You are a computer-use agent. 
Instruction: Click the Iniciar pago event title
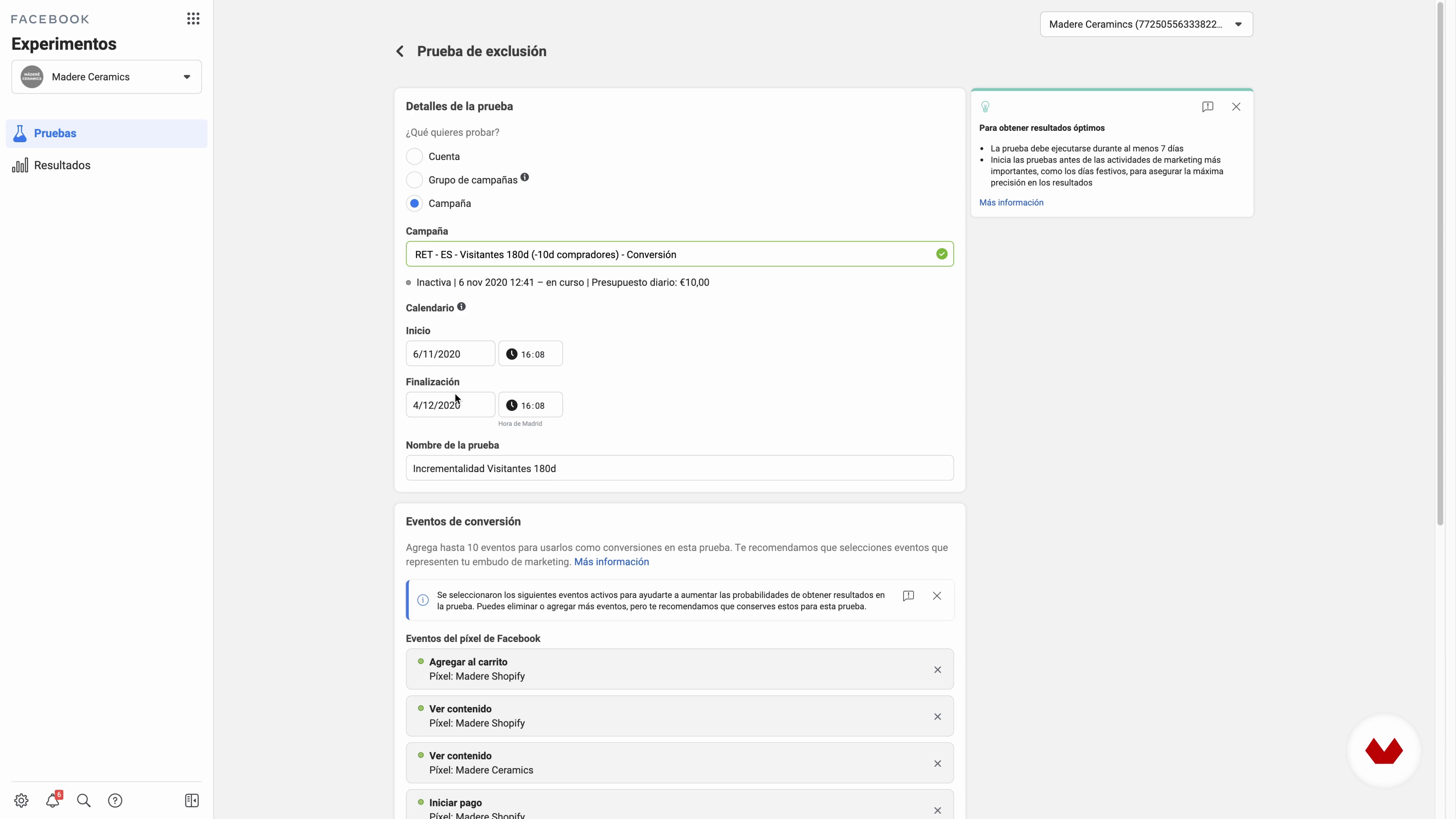point(455,803)
